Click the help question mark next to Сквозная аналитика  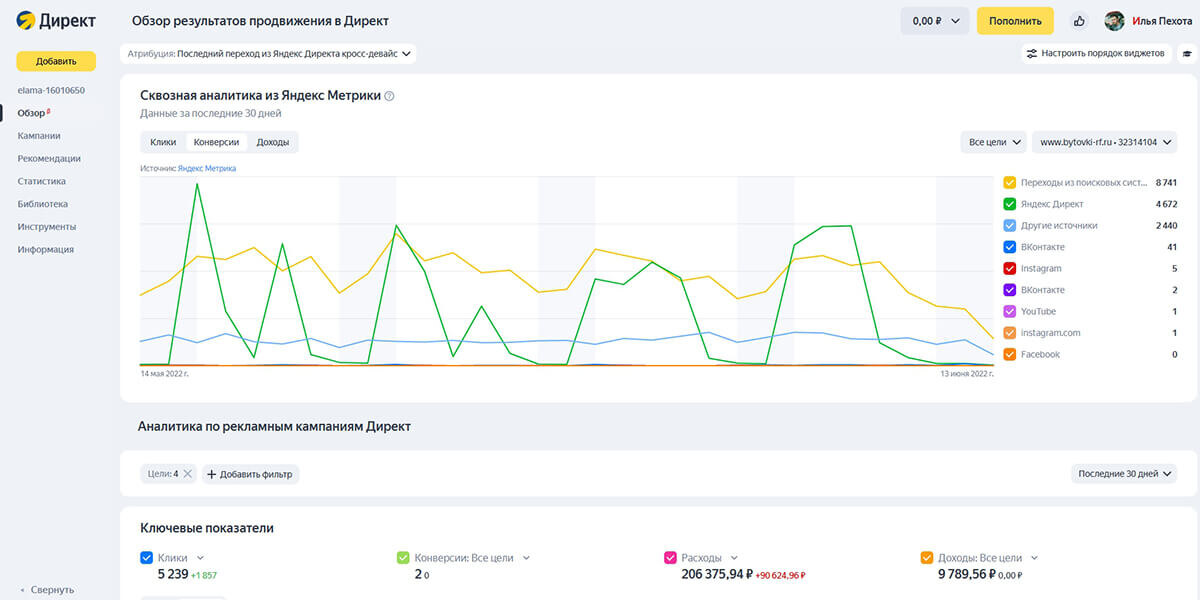pos(390,96)
